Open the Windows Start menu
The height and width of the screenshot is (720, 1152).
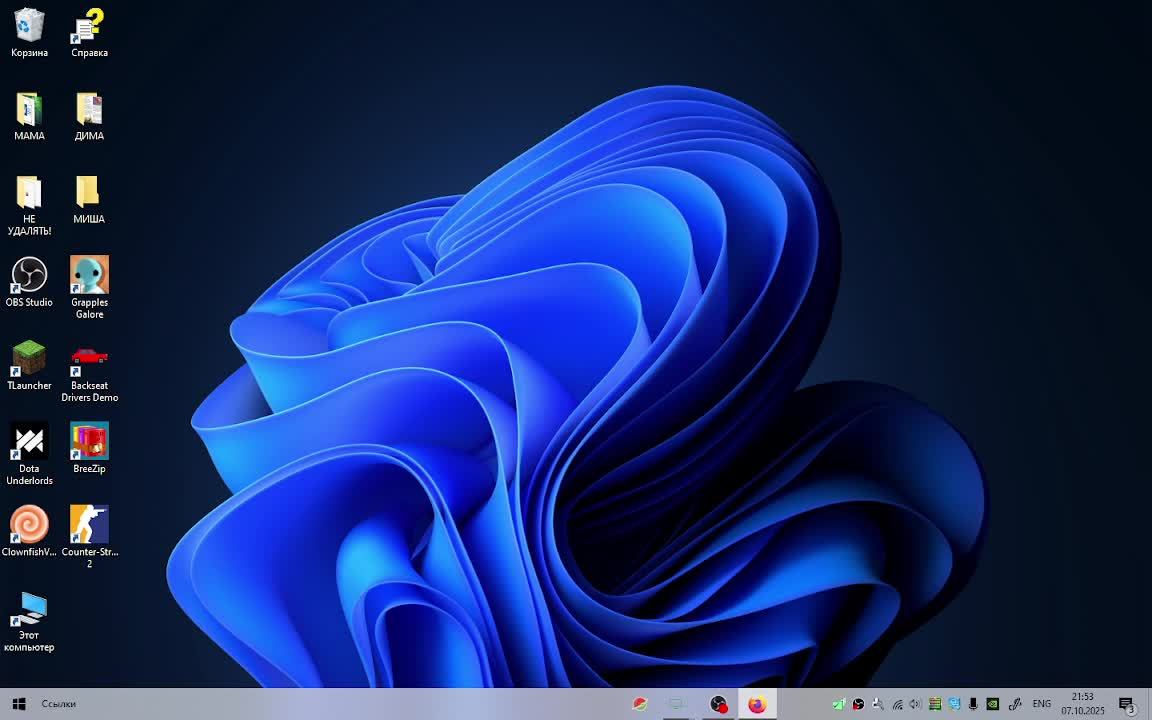tap(18, 704)
